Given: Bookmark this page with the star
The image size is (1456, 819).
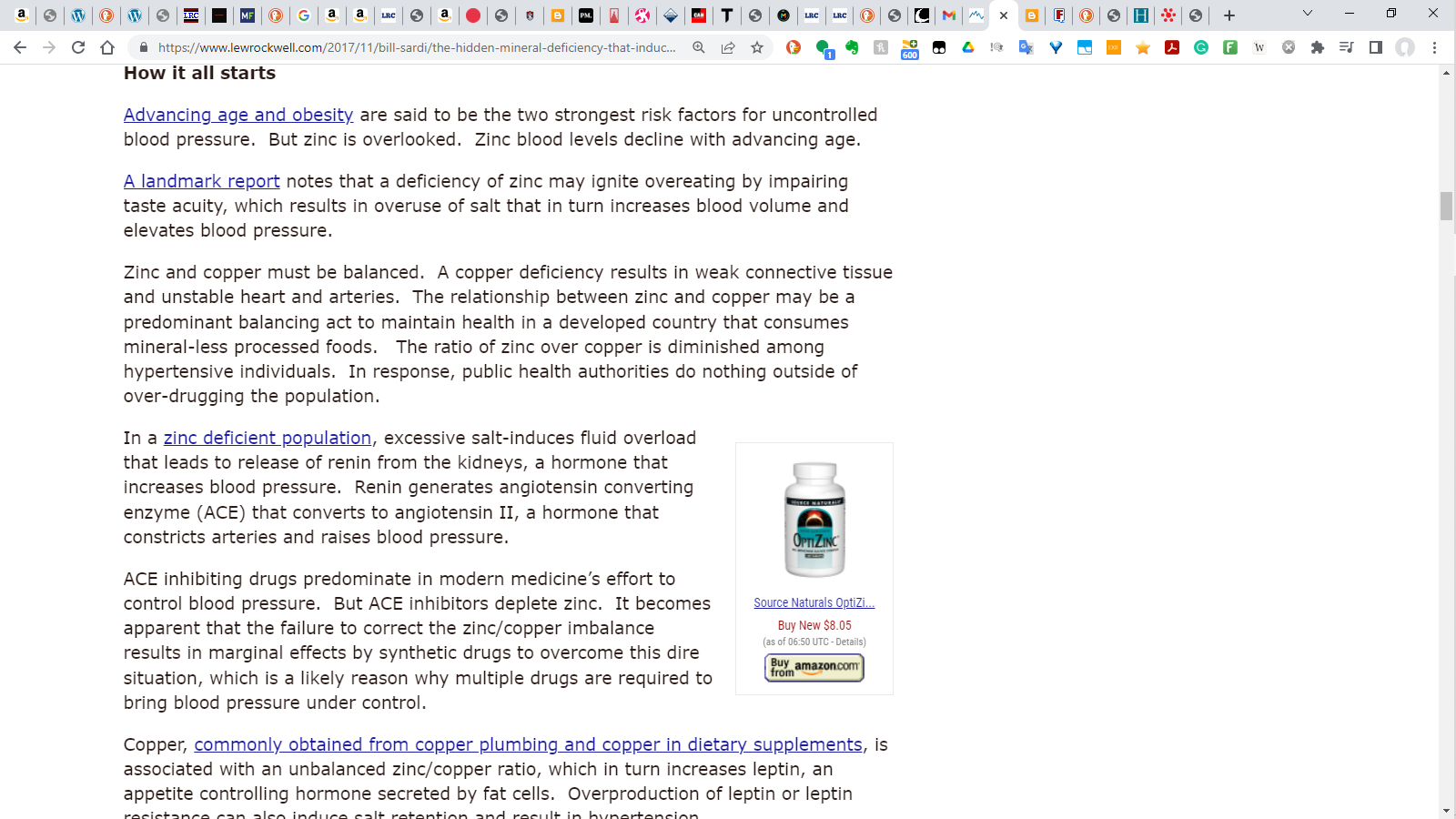Looking at the screenshot, I should [757, 47].
